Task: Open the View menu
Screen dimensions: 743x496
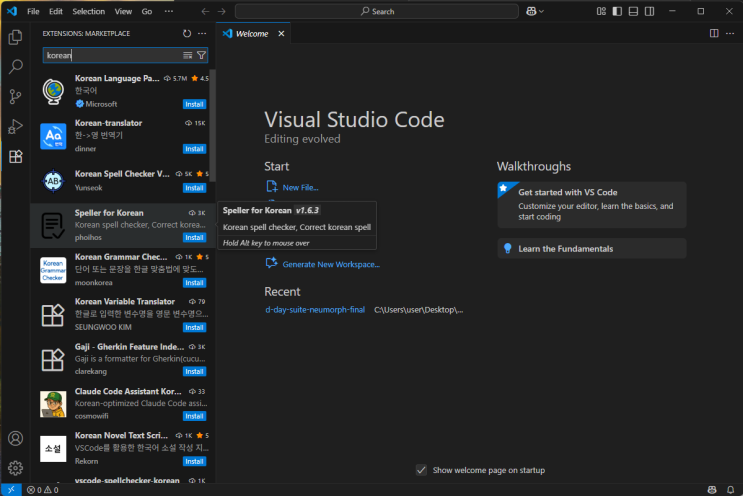Action: (123, 11)
